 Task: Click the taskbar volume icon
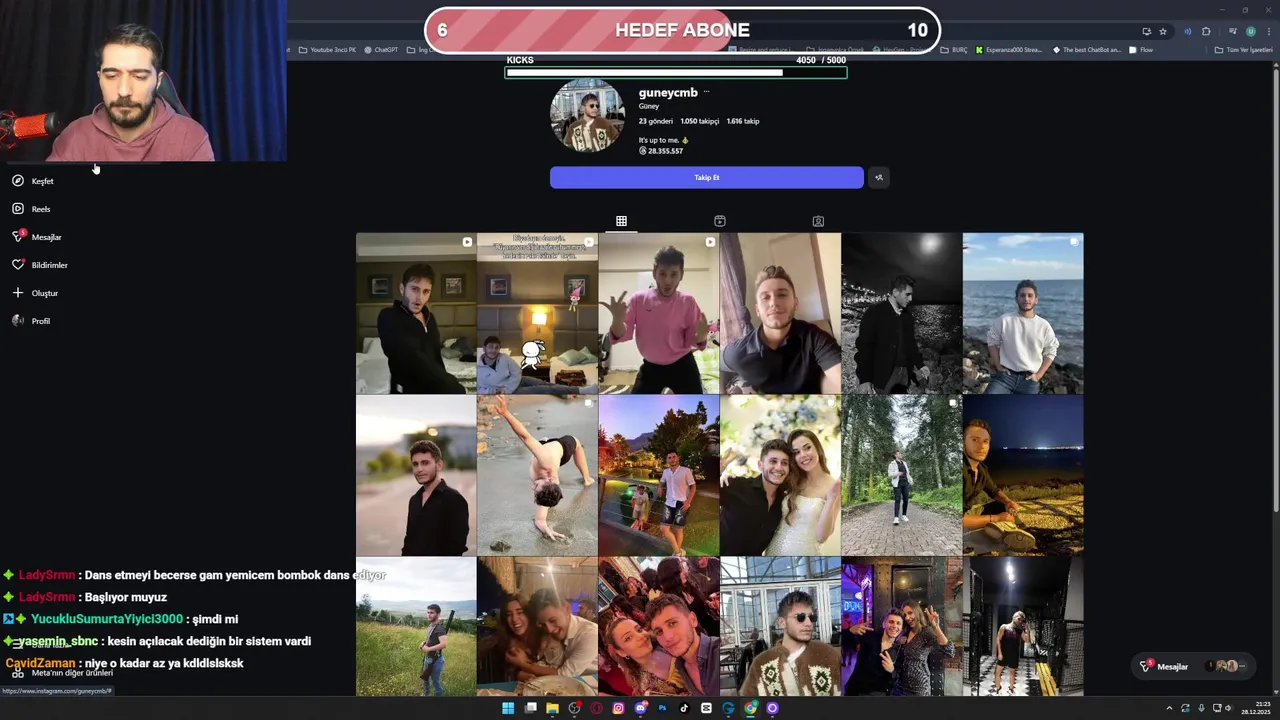[x=1228, y=708]
